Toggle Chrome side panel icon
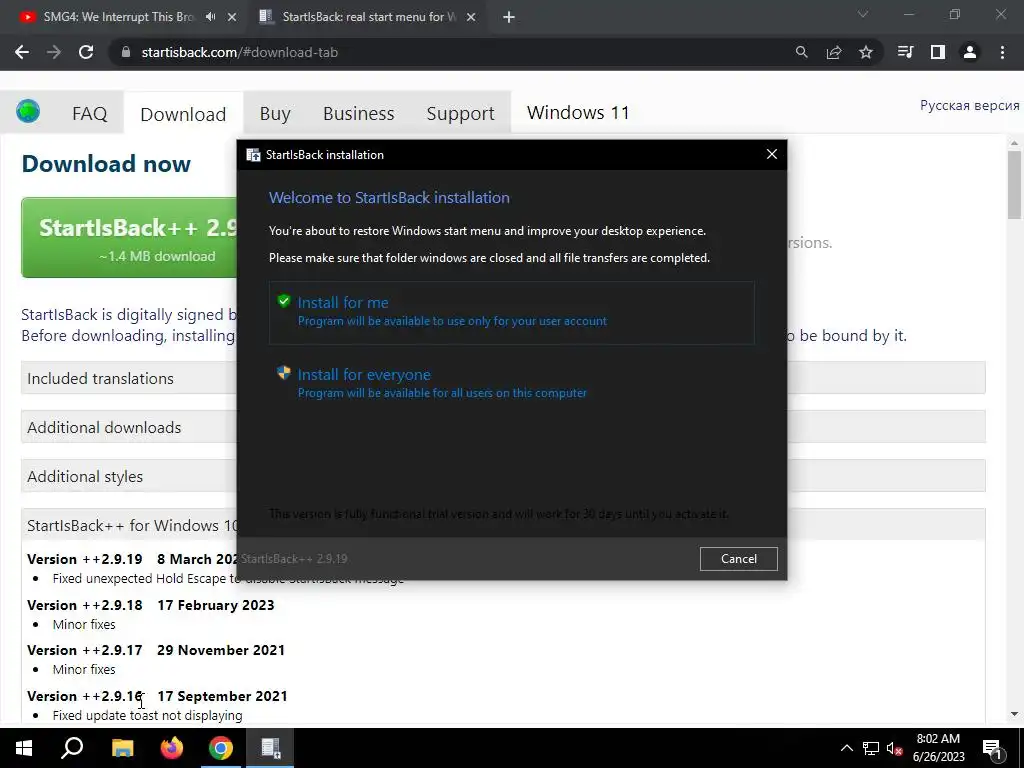 pos(938,52)
